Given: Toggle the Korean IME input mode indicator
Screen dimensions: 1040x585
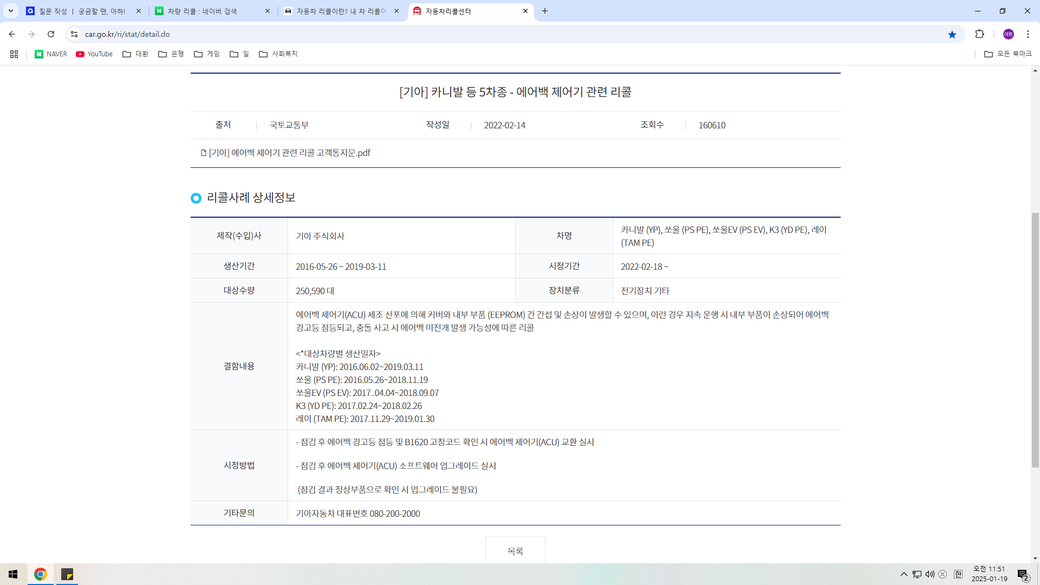Looking at the screenshot, I should click(958, 574).
